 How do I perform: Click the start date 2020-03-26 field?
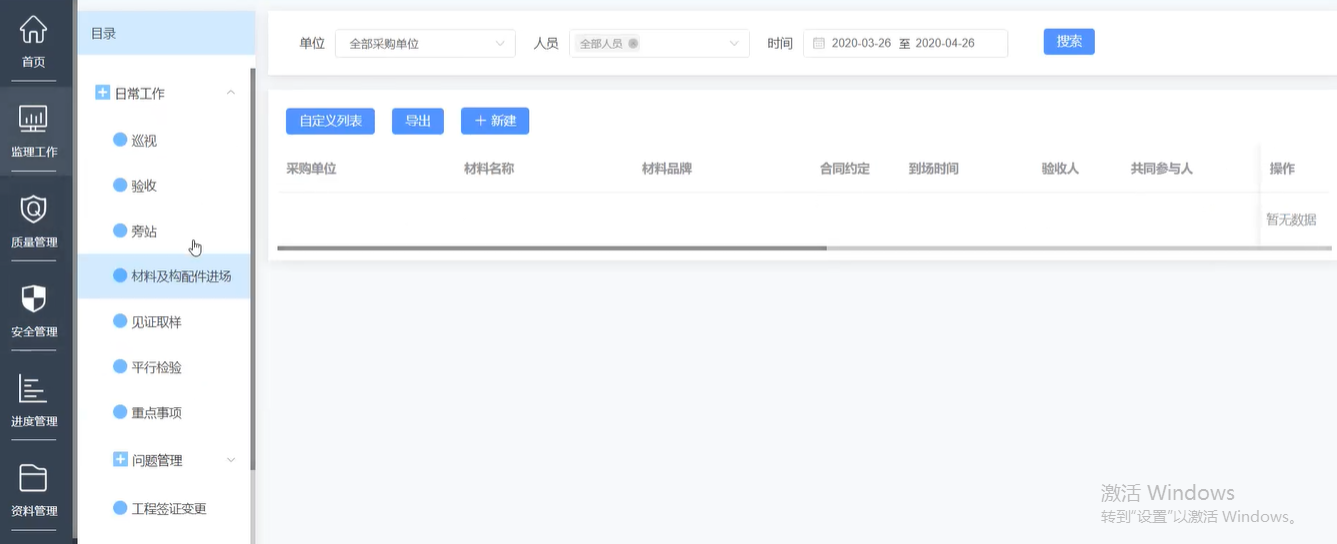(861, 43)
